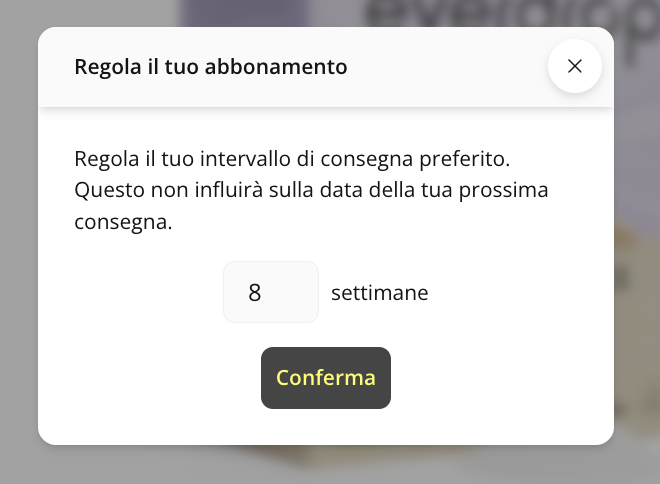Click the "Regola il tuo abbonamento" title
This screenshot has height=484, width=660.
(x=210, y=67)
